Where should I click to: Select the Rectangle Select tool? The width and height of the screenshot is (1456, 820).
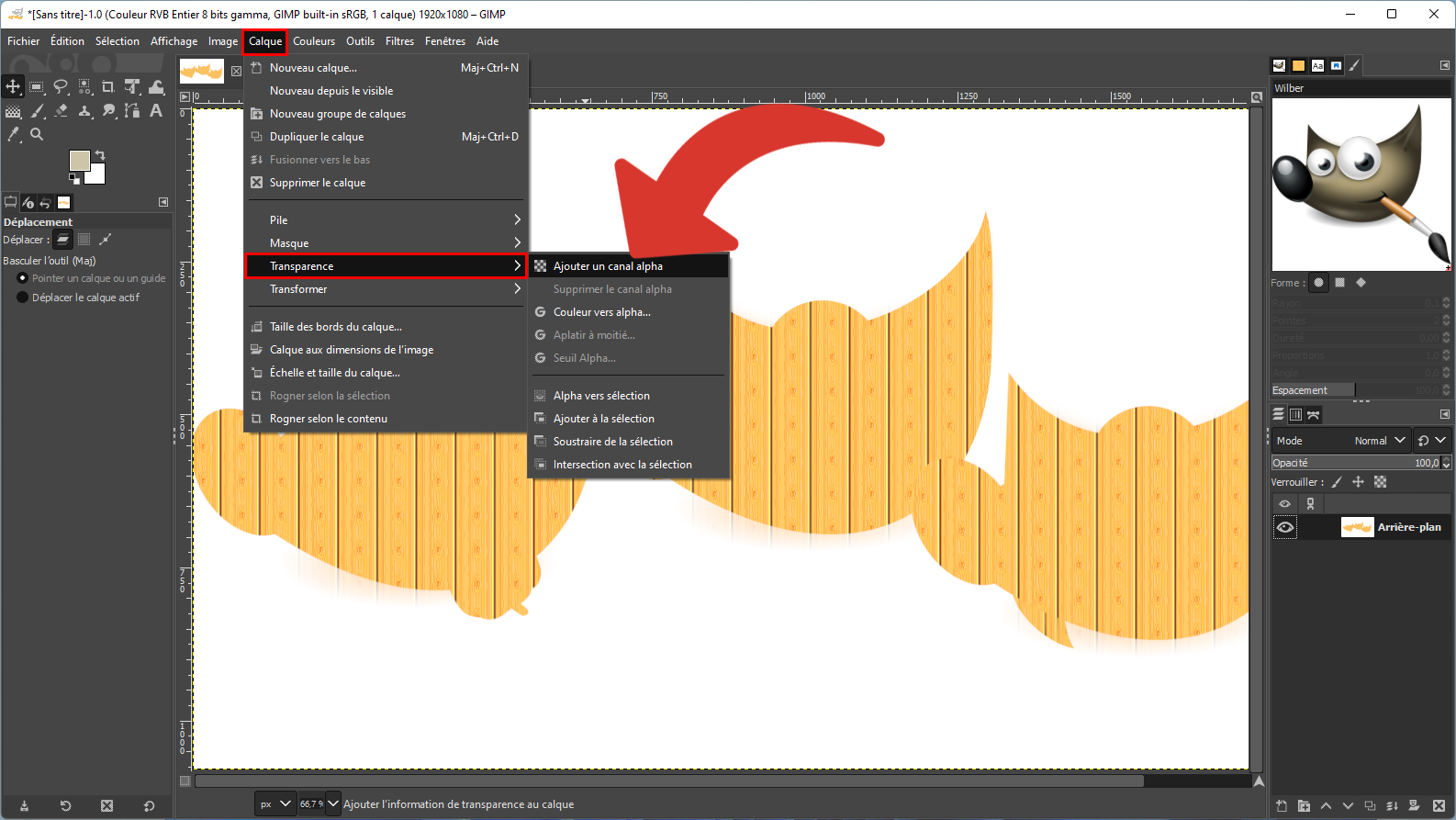[37, 86]
